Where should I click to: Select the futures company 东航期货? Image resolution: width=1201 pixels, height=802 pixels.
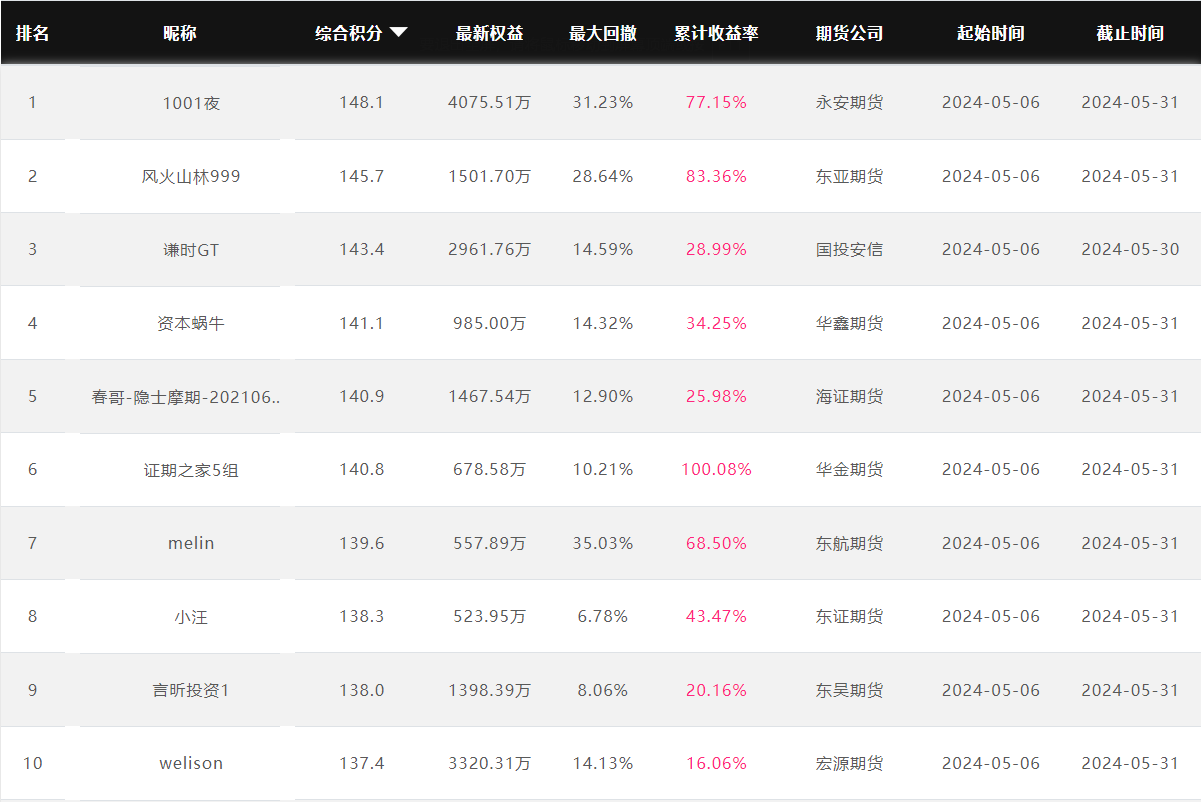849,543
